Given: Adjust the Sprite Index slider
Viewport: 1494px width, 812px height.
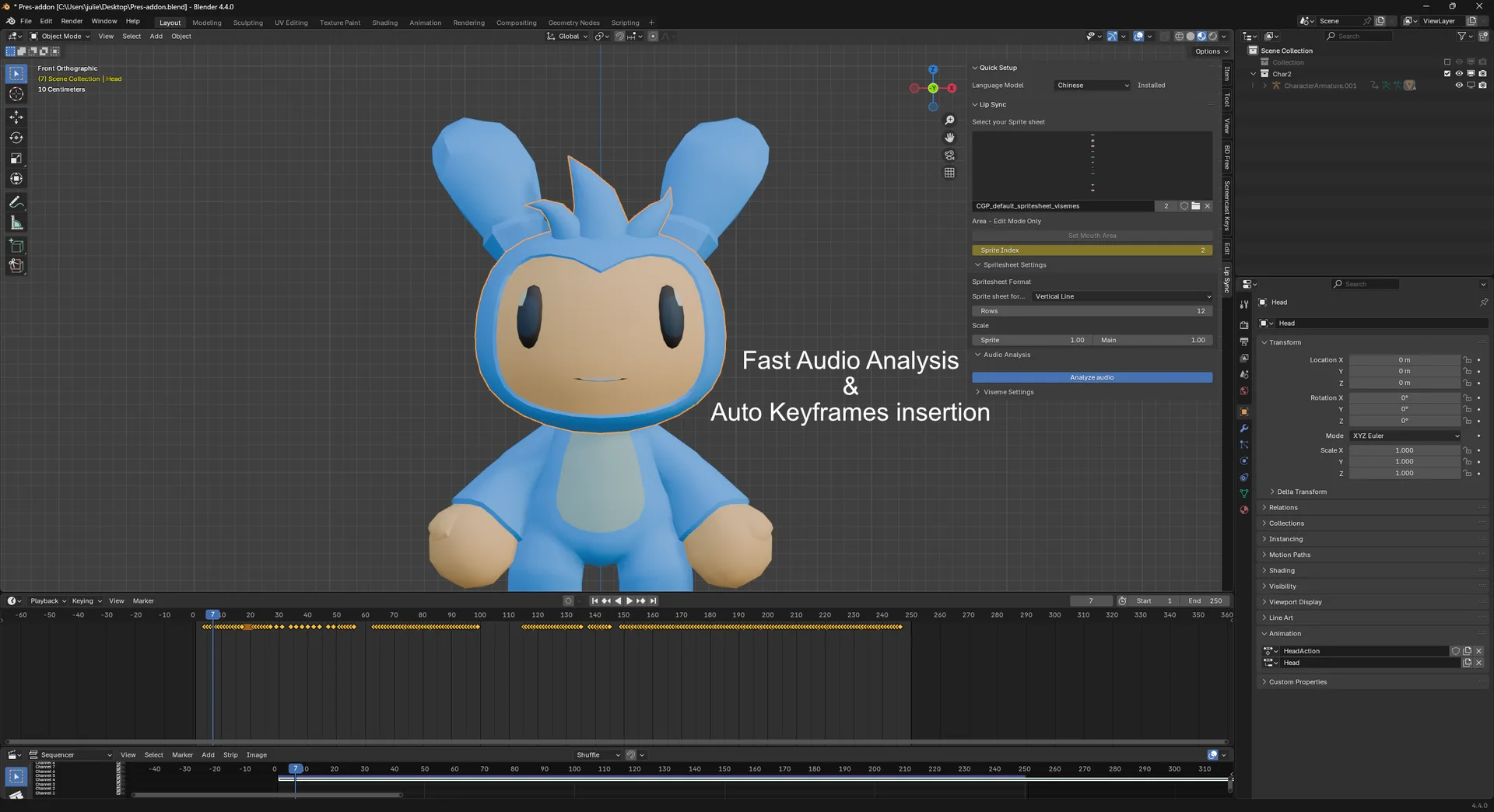Looking at the screenshot, I should pos(1092,250).
